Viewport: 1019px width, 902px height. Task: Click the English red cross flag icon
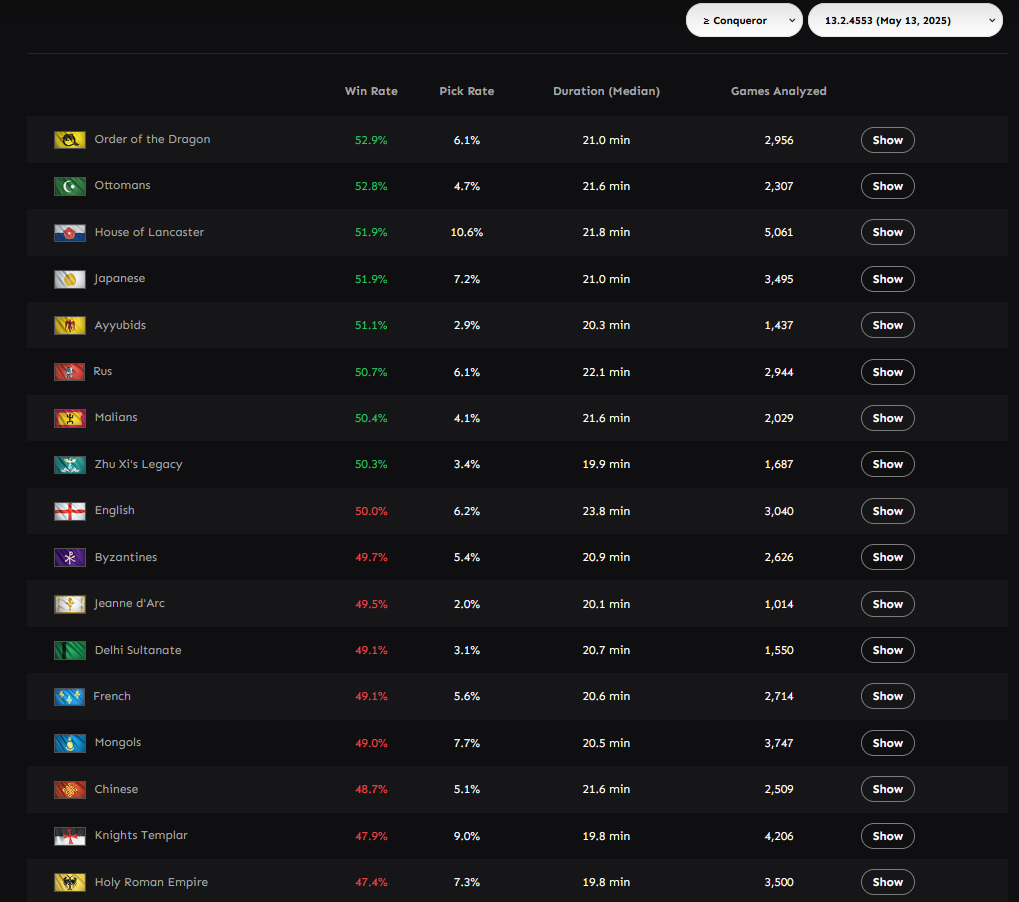pos(69,511)
